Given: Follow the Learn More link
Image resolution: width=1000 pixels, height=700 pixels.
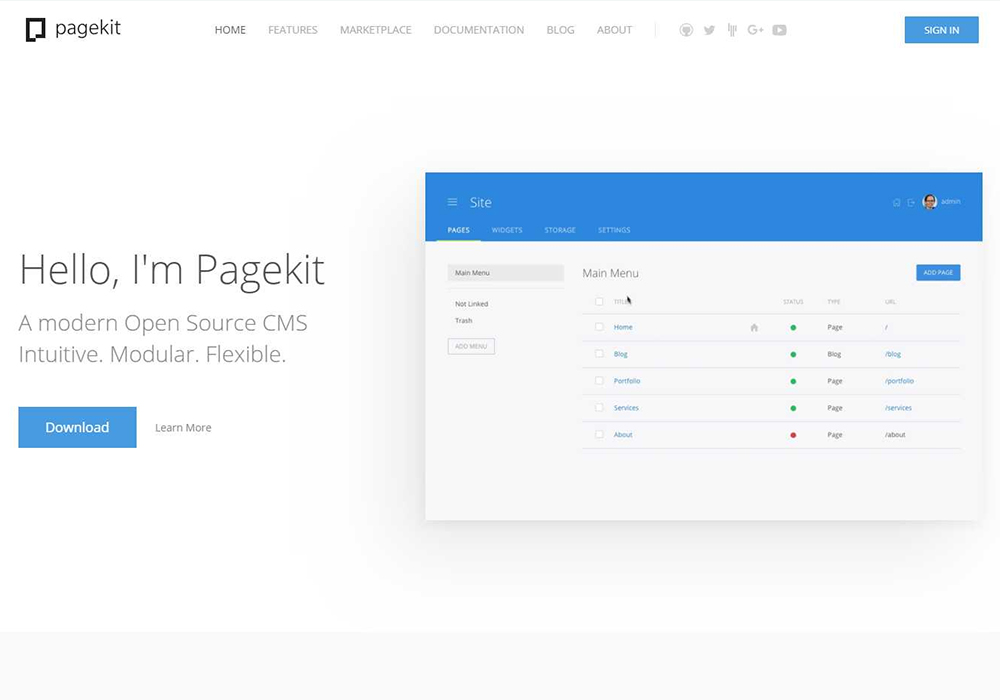Looking at the screenshot, I should point(183,428).
